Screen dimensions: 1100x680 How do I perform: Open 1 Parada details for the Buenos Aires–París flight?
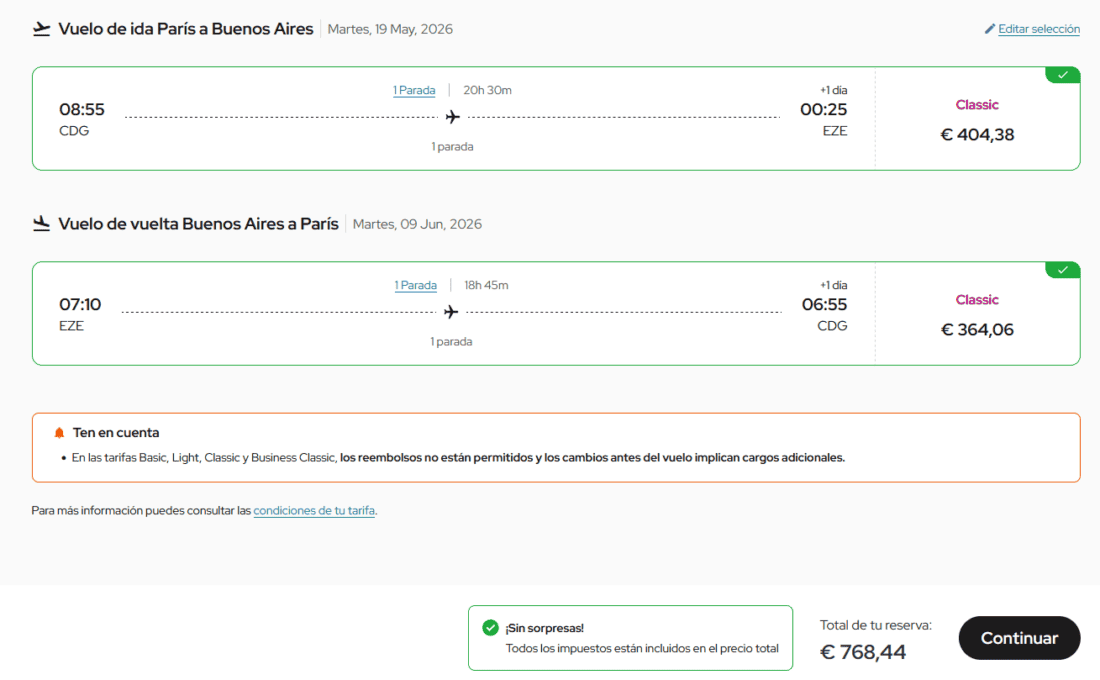[415, 286]
